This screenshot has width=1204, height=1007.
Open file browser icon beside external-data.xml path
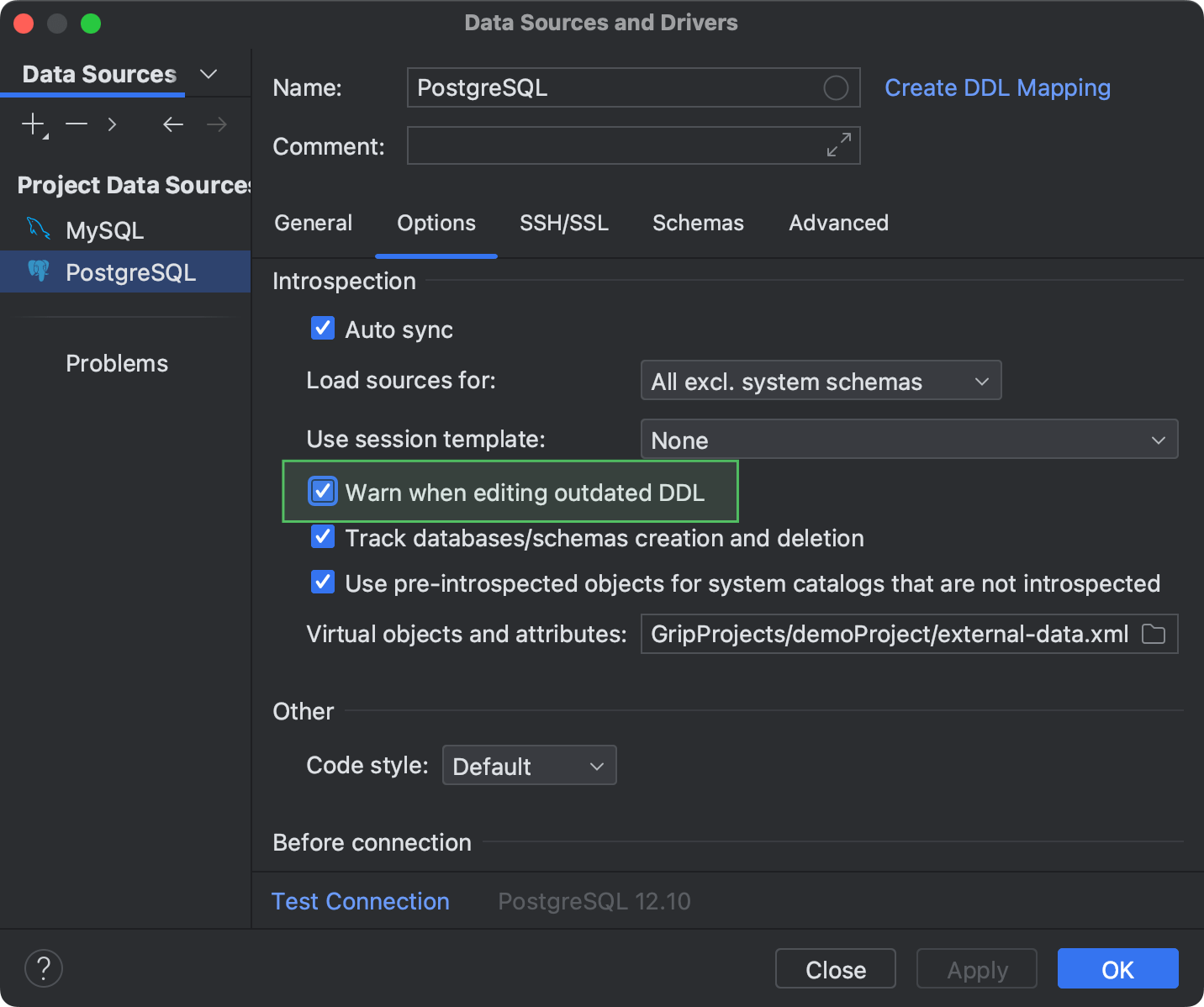(x=1154, y=635)
